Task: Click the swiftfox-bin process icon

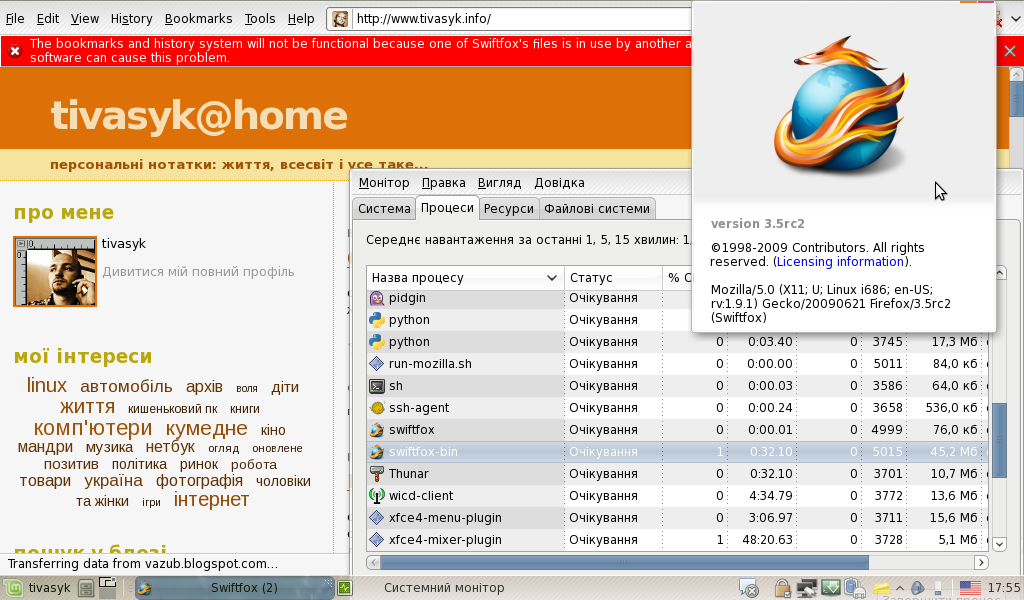Action: point(377,452)
